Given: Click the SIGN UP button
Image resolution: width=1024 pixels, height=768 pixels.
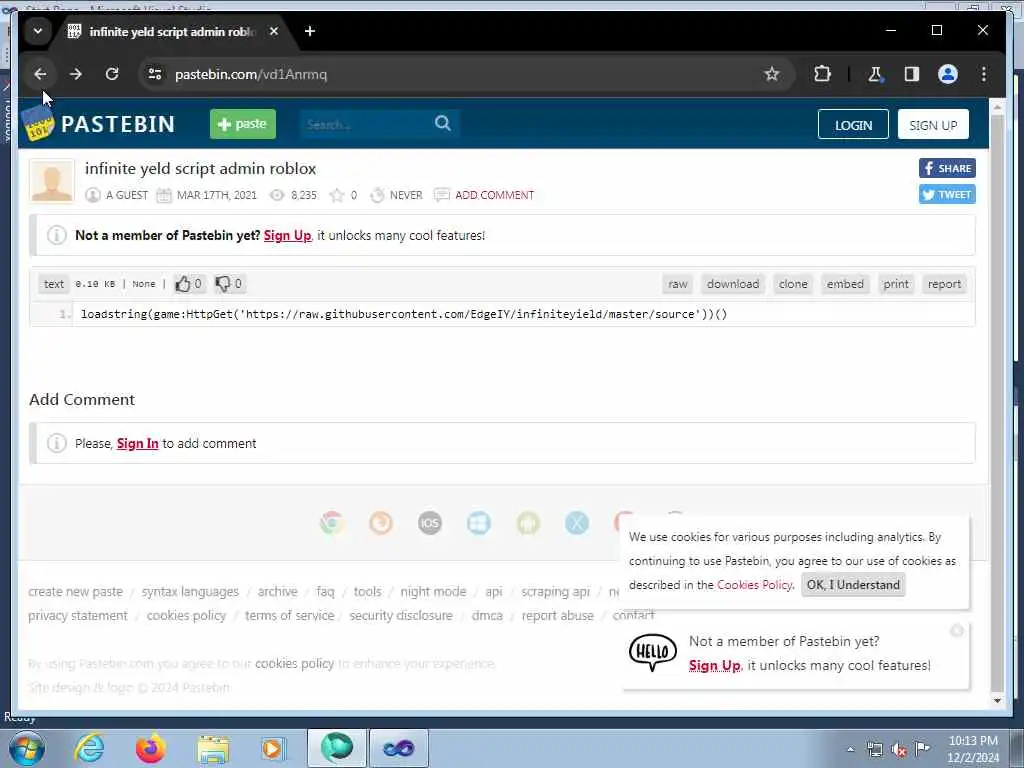Looking at the screenshot, I should (933, 125).
